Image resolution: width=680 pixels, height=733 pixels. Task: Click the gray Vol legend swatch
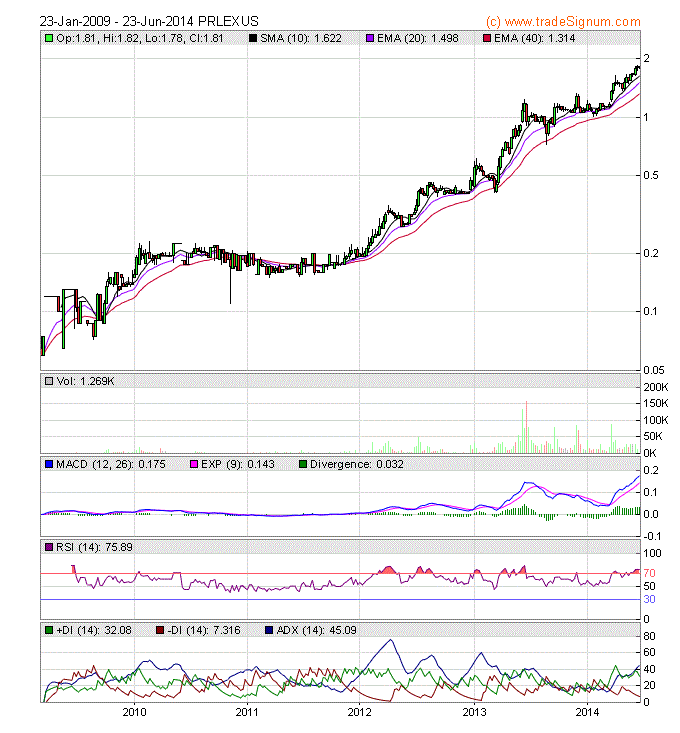(49, 381)
